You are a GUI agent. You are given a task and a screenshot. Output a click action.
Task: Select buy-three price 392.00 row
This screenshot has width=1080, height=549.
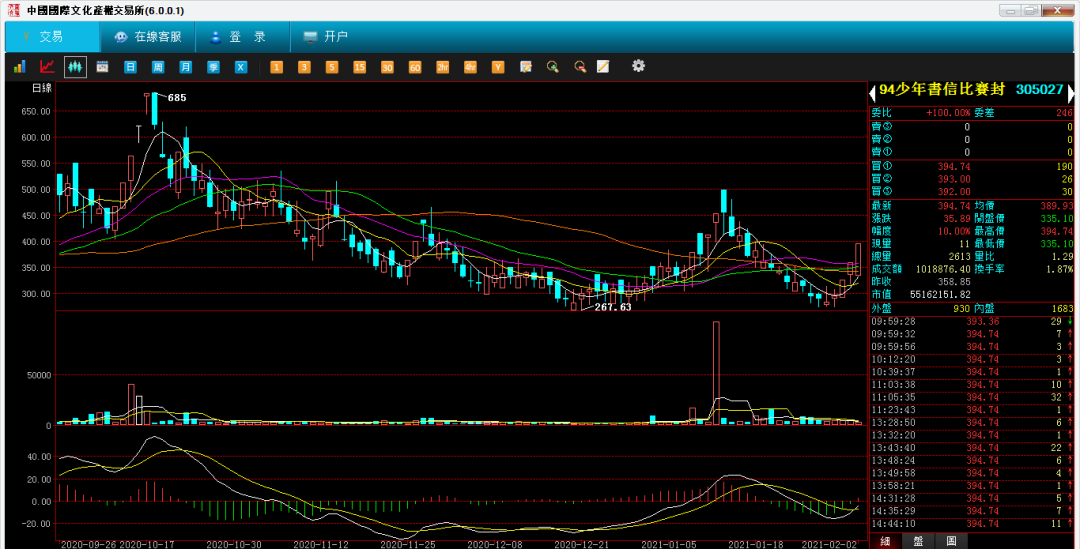tap(972, 191)
